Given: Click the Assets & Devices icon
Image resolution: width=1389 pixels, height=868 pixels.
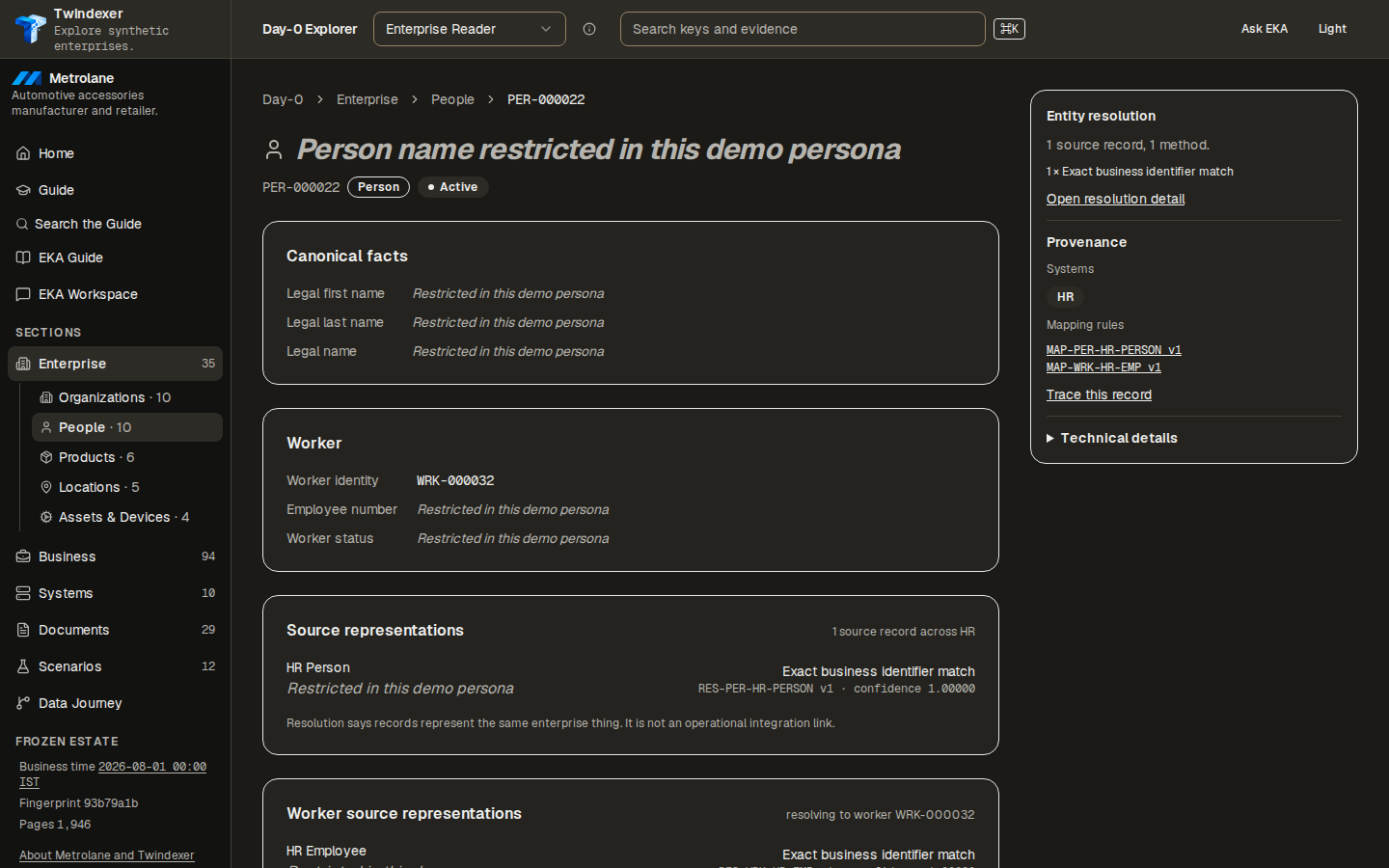Looking at the screenshot, I should (45, 517).
